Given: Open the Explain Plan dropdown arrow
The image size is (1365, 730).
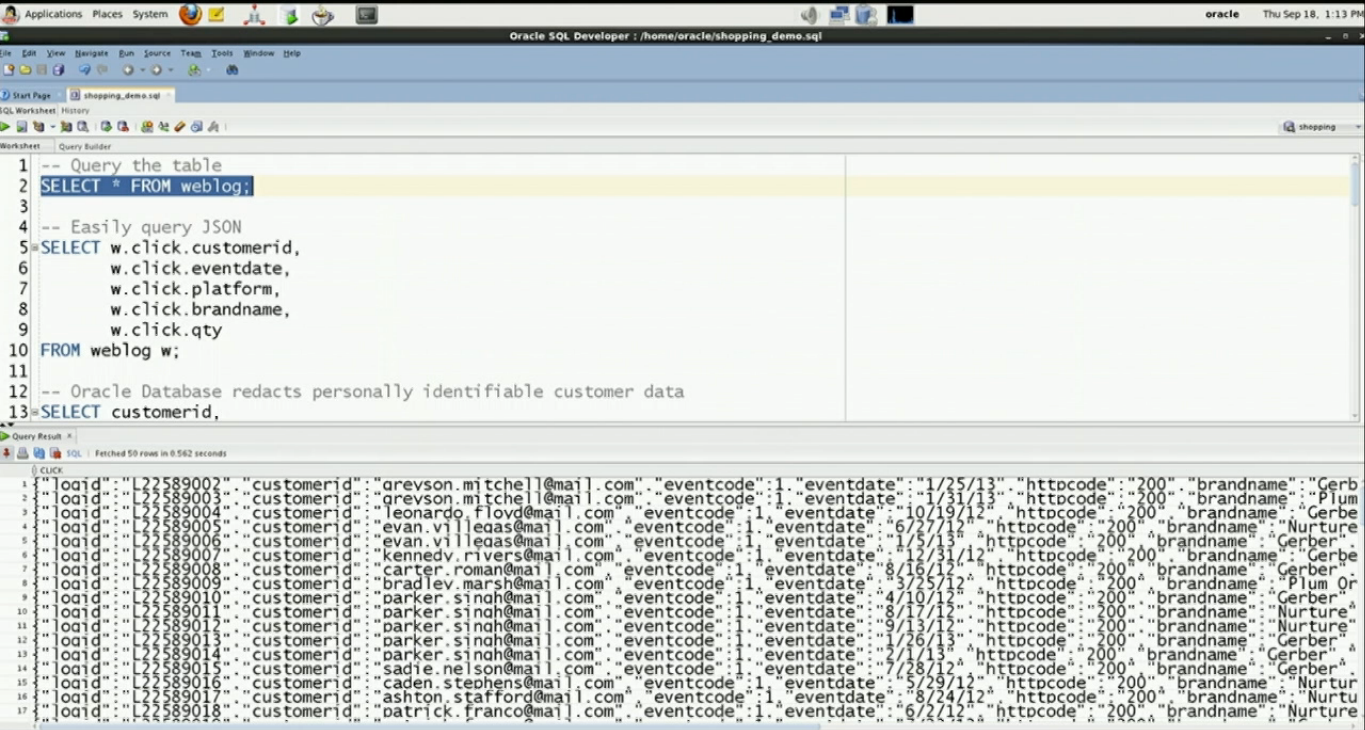Looking at the screenshot, I should point(53,126).
